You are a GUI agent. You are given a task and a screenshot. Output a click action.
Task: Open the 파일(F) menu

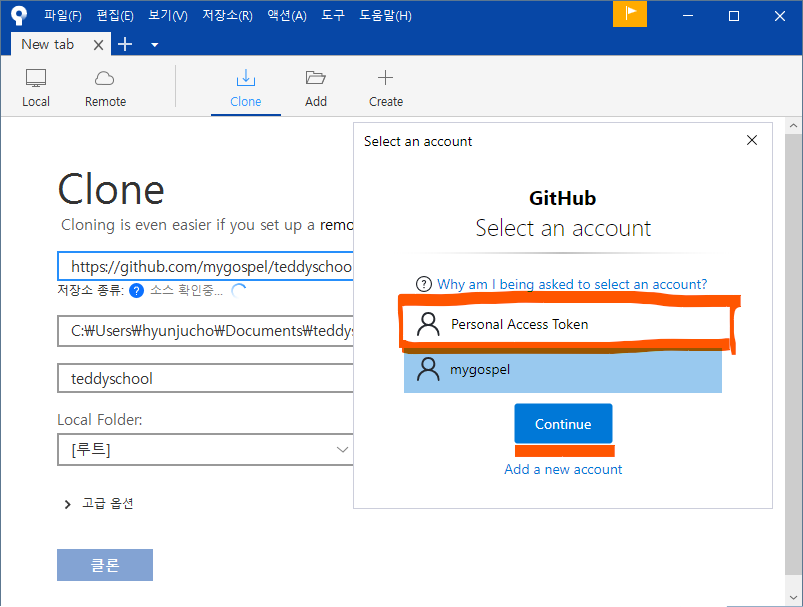point(62,15)
